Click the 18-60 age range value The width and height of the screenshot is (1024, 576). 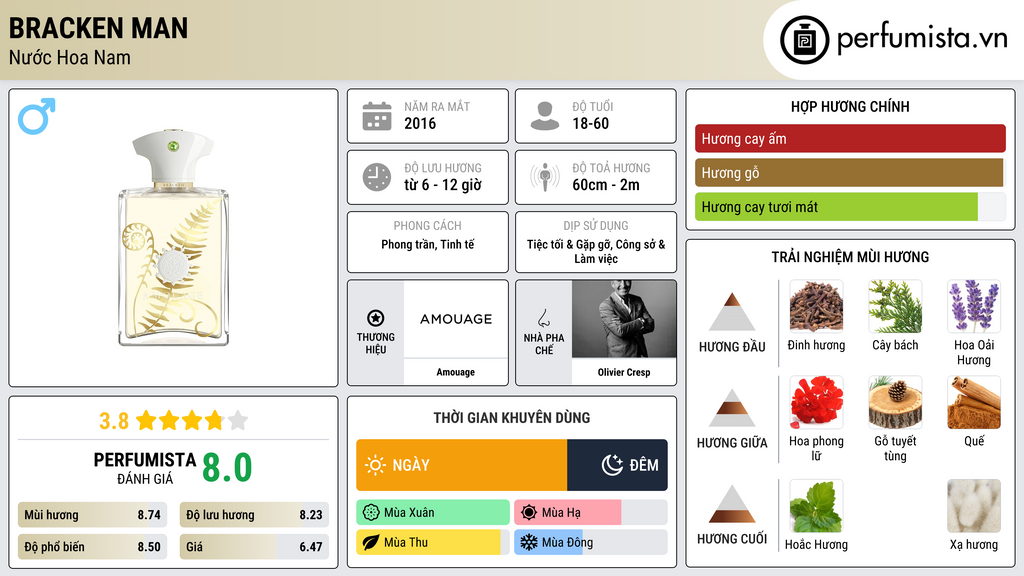pos(590,123)
